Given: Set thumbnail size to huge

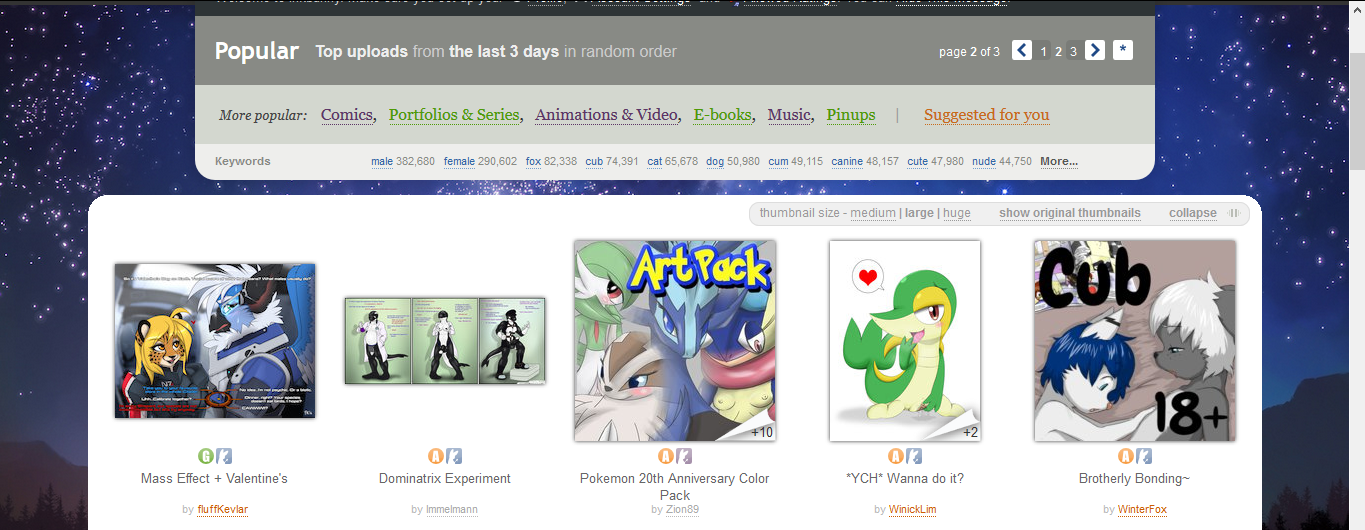Looking at the screenshot, I should tap(957, 213).
